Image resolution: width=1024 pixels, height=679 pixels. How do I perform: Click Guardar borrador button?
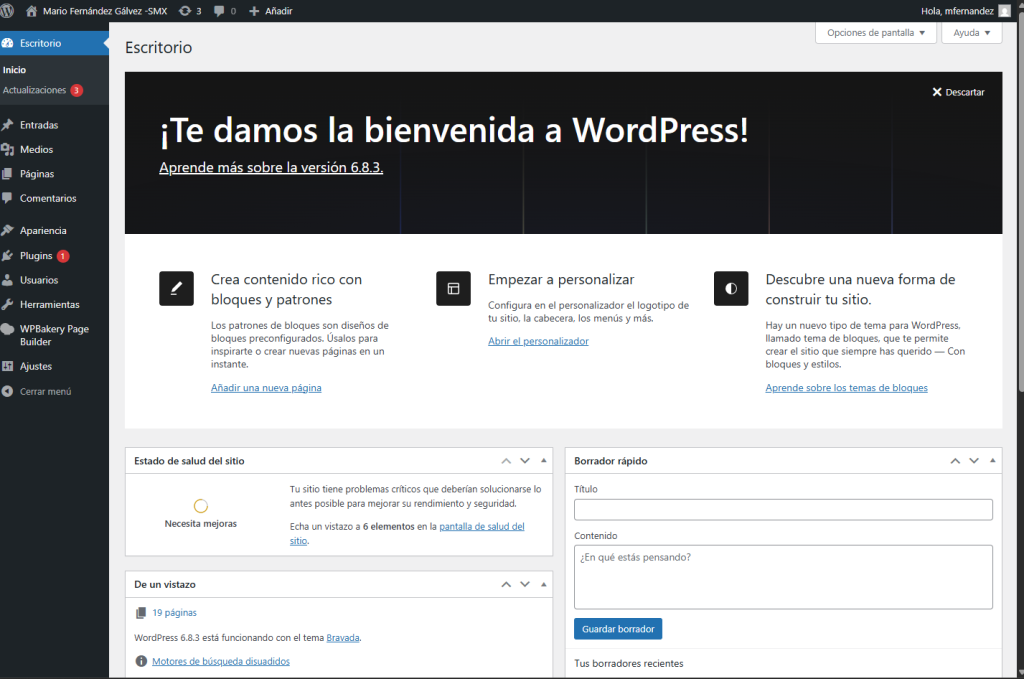617,629
